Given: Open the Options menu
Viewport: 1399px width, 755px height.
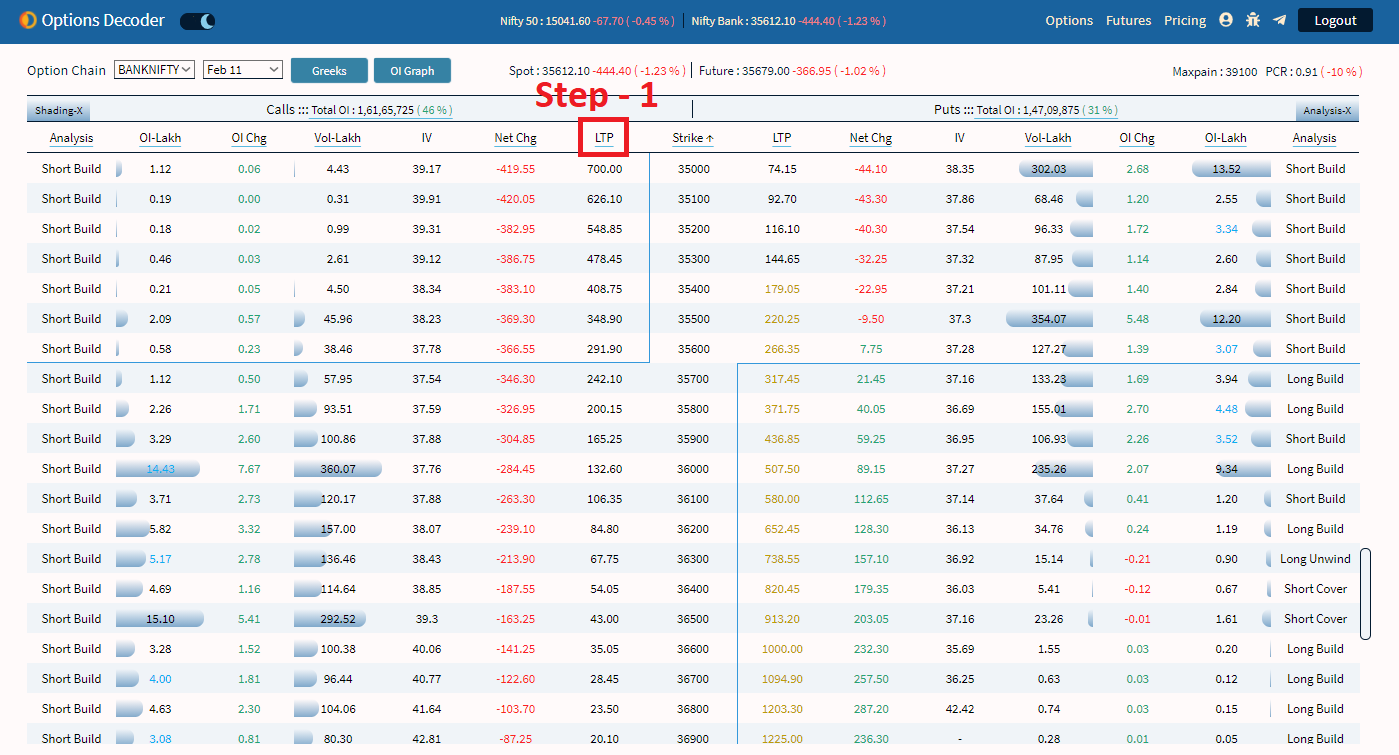Looking at the screenshot, I should [1069, 20].
